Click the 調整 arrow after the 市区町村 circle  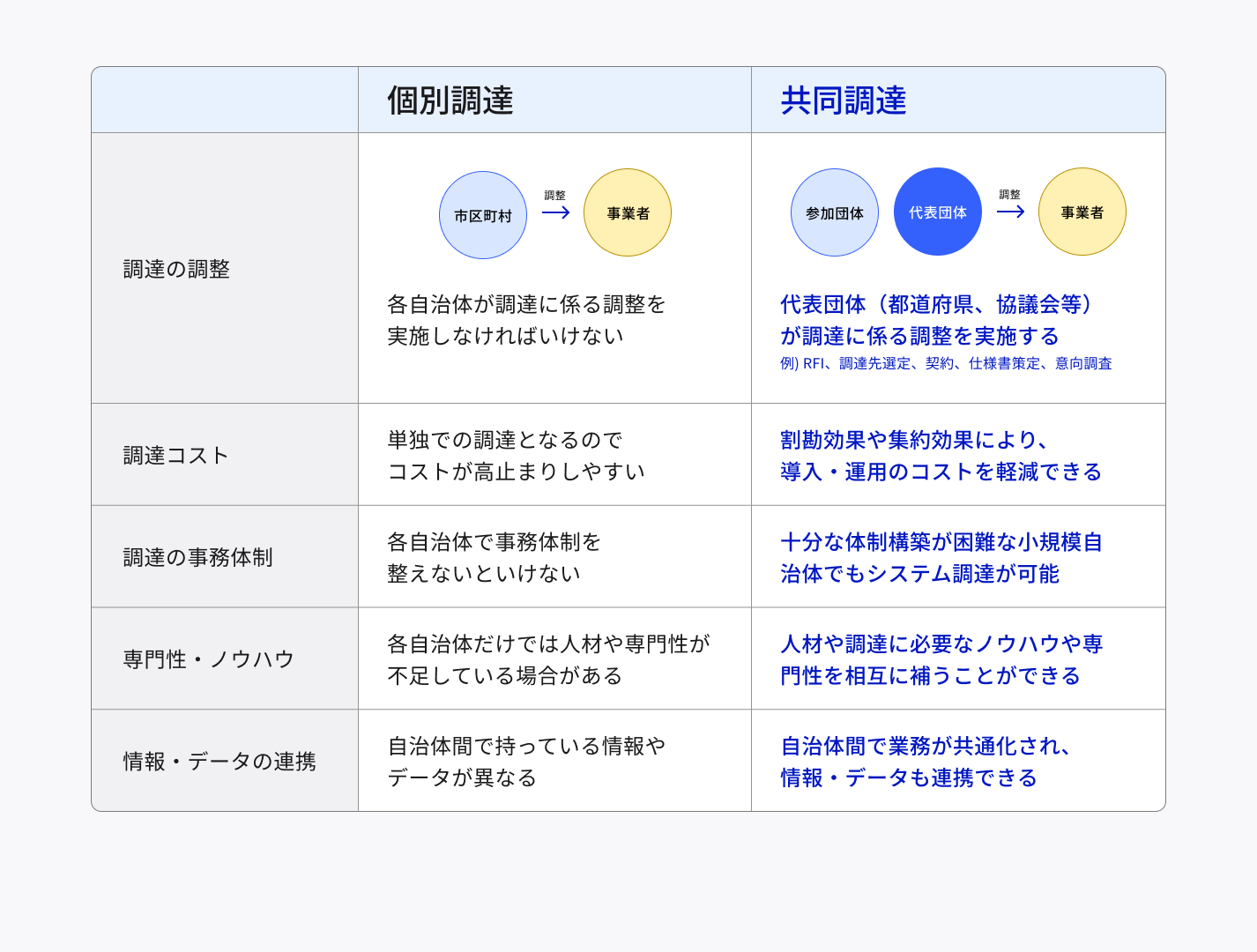coord(555,212)
